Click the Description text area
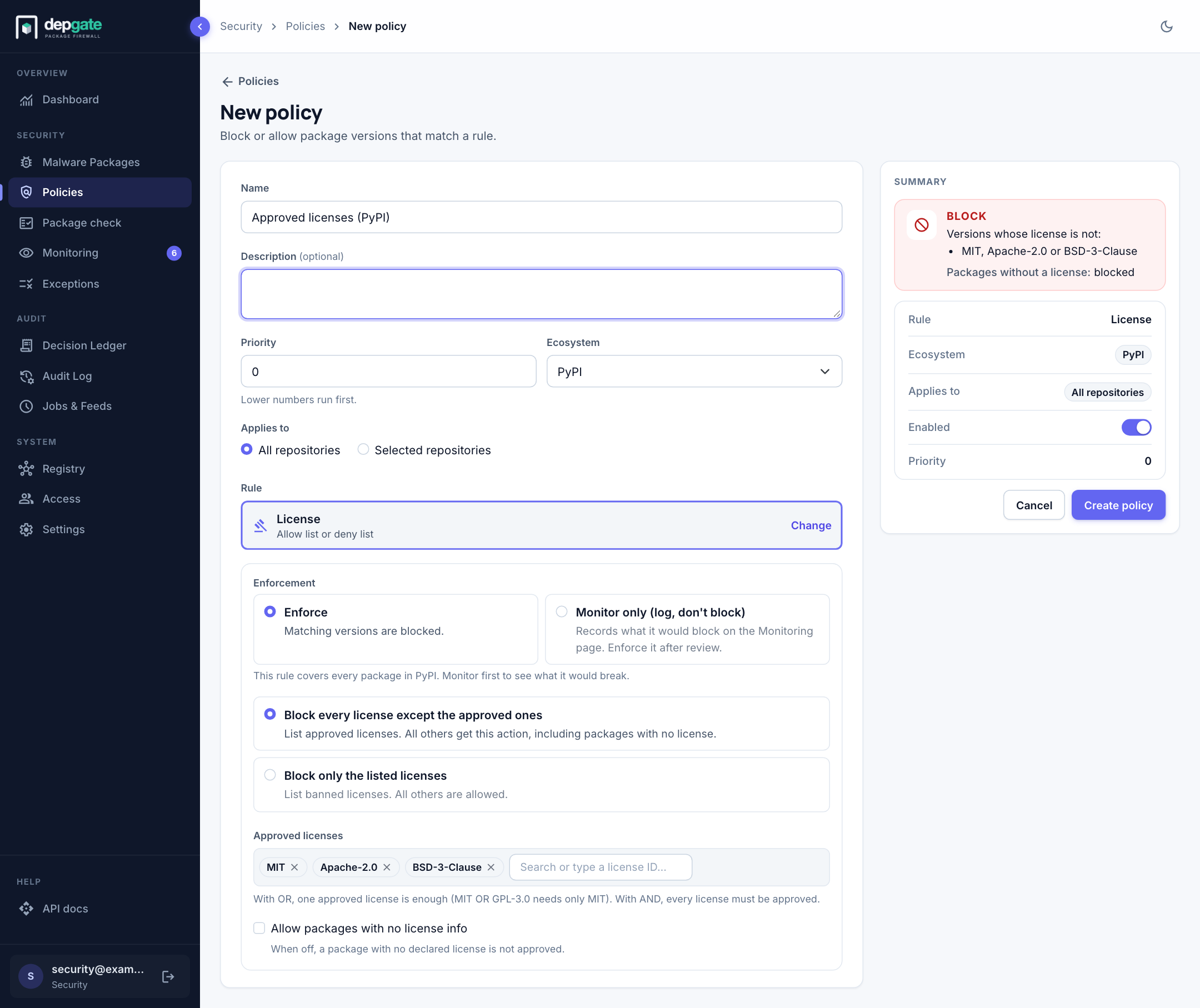The height and width of the screenshot is (1008, 1200). [542, 294]
